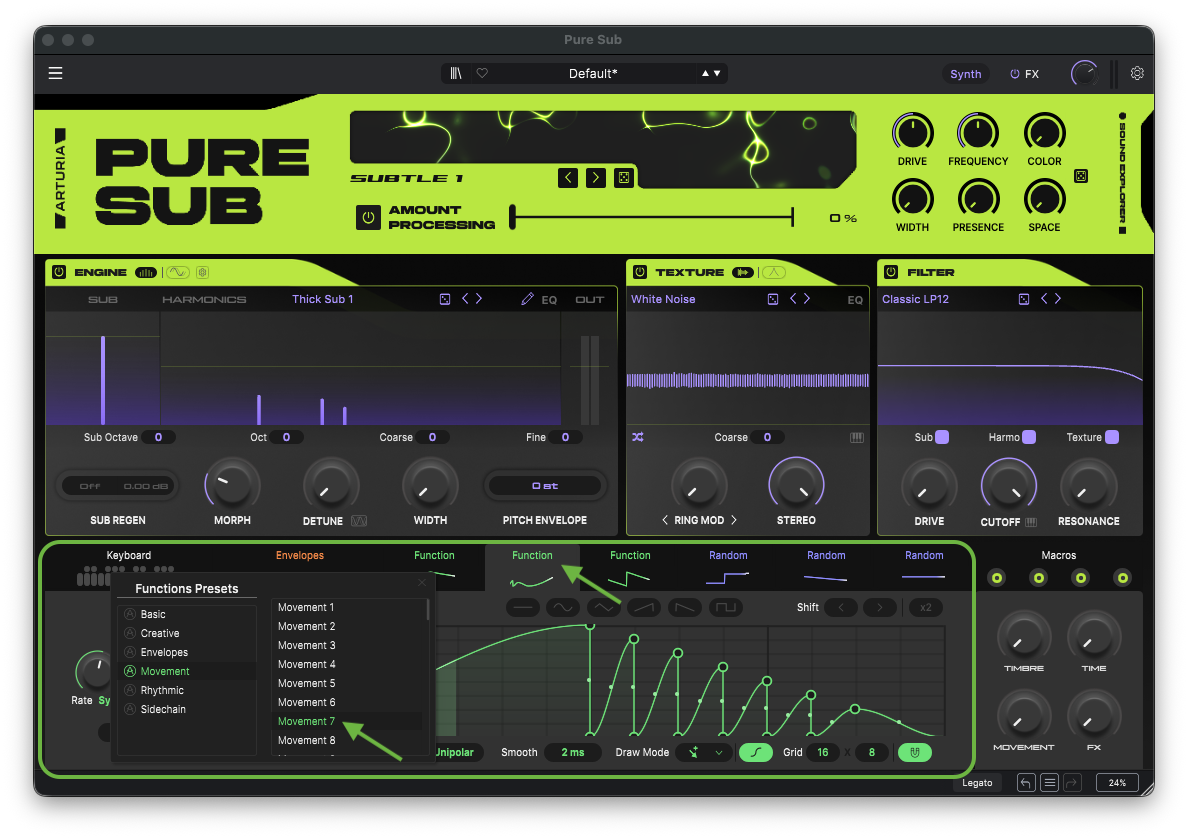
Task: Open the preset browser library icon
Action: (455, 73)
